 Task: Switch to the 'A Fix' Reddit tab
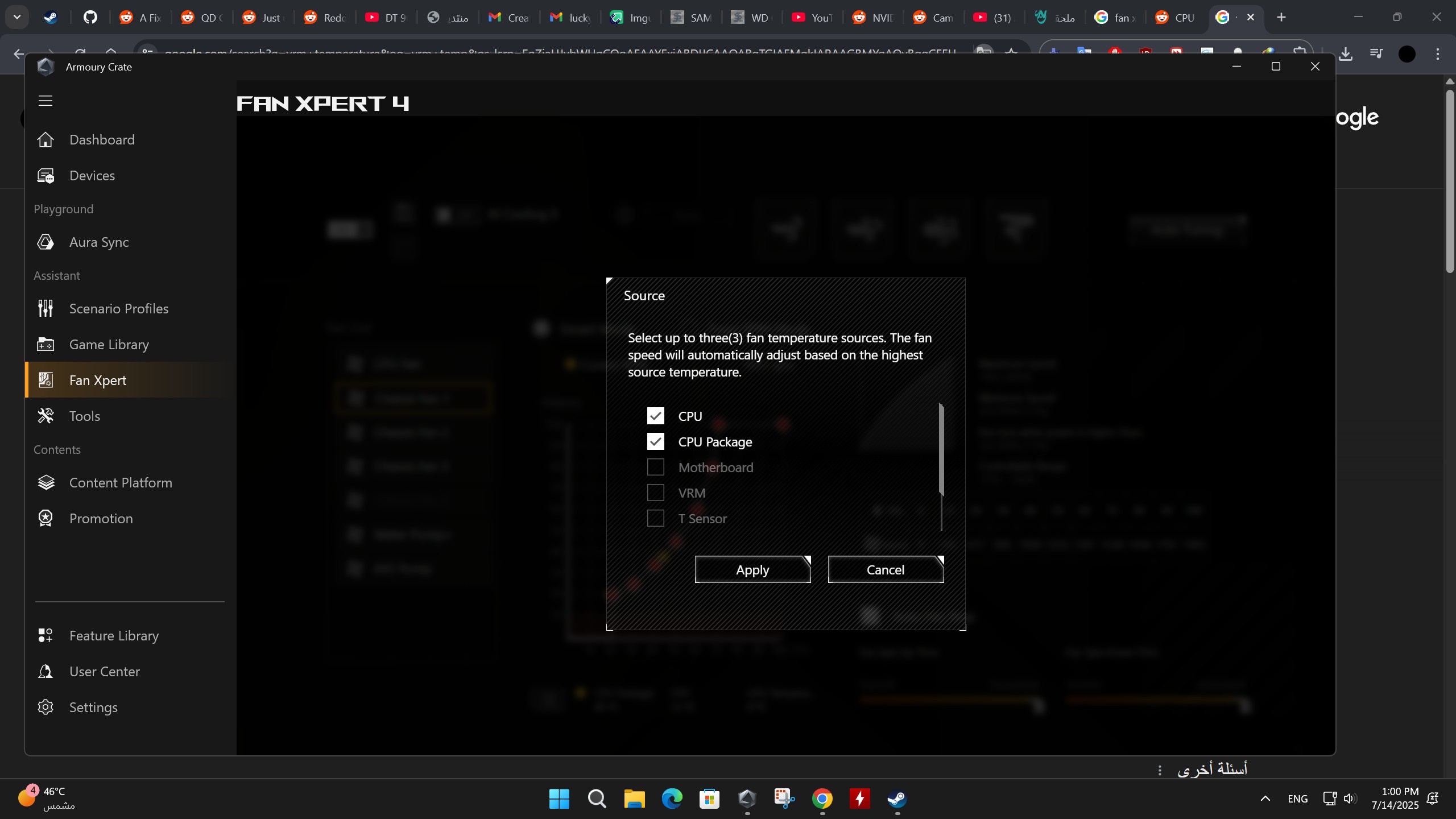[140, 18]
